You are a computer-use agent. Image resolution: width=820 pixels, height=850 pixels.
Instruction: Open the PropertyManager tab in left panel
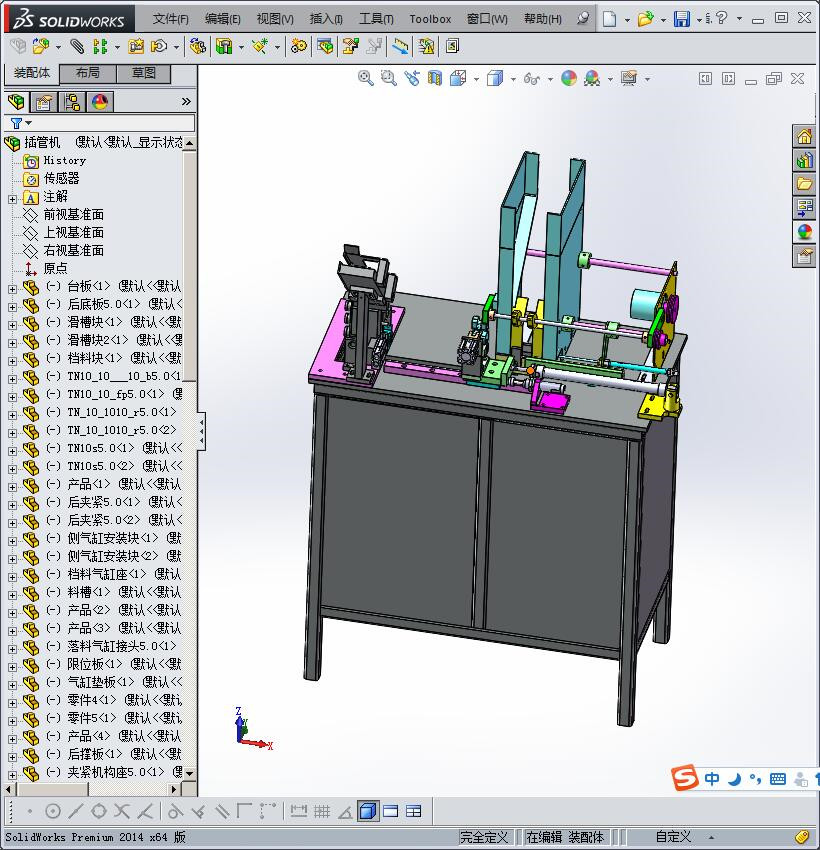(45, 101)
